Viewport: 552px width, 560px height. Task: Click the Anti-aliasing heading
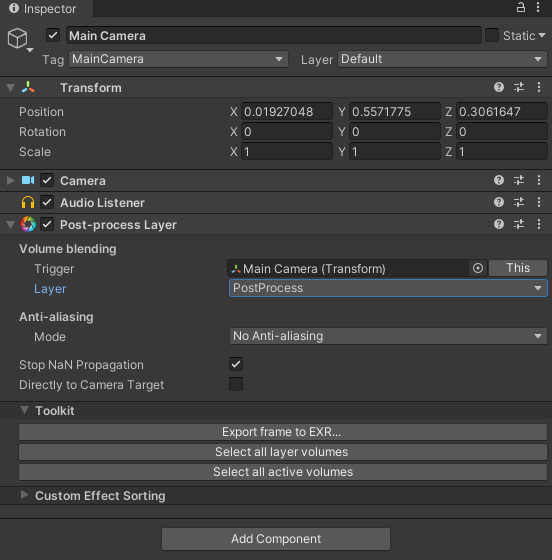click(56, 317)
